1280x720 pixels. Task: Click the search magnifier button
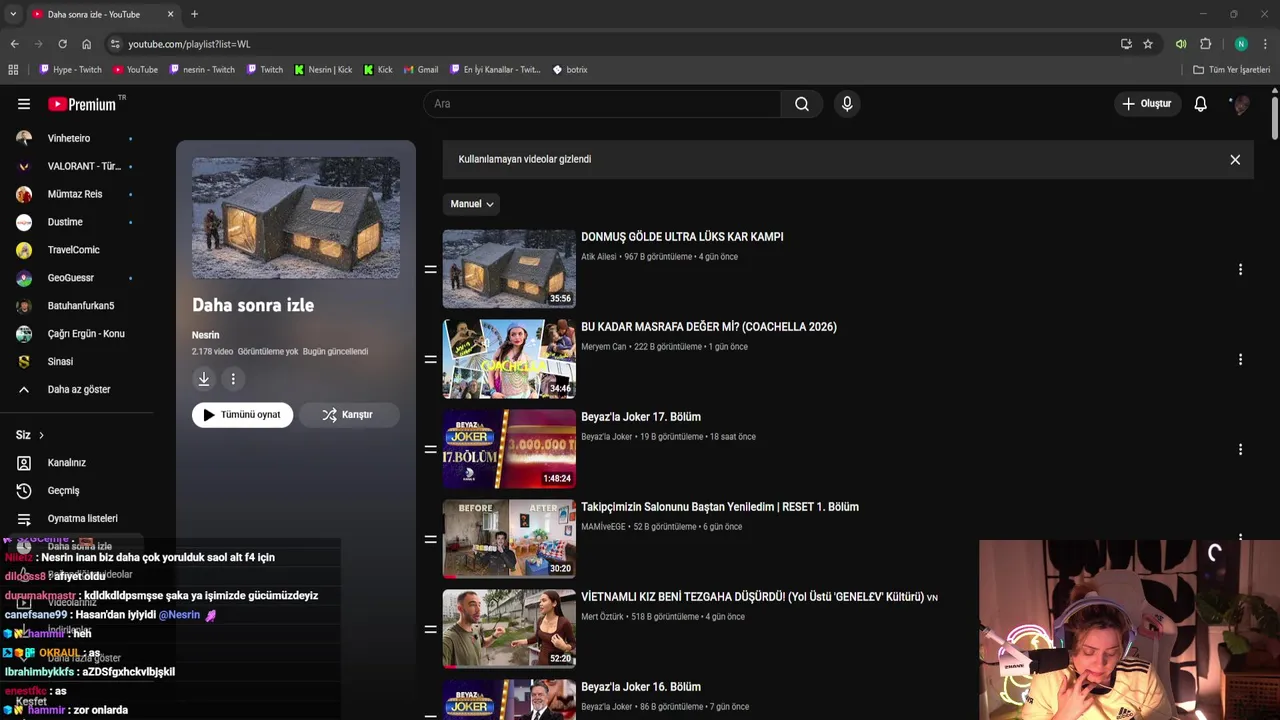pyautogui.click(x=802, y=104)
